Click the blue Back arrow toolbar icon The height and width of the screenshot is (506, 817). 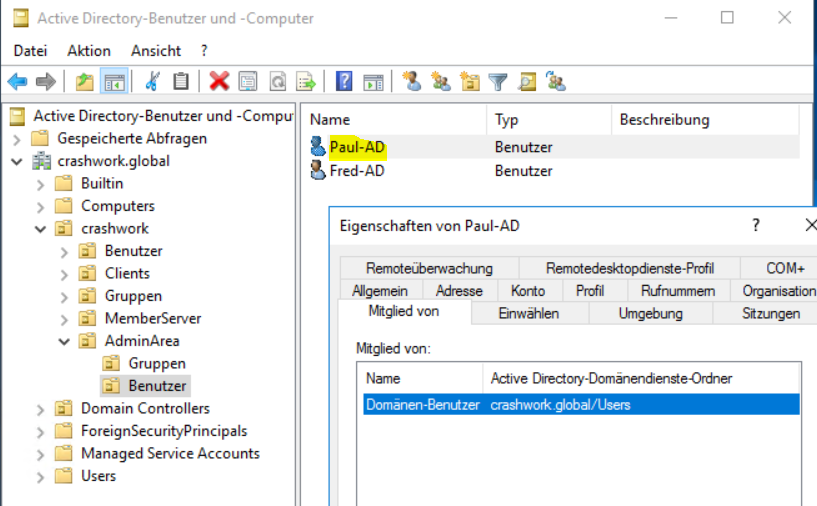pos(17,82)
